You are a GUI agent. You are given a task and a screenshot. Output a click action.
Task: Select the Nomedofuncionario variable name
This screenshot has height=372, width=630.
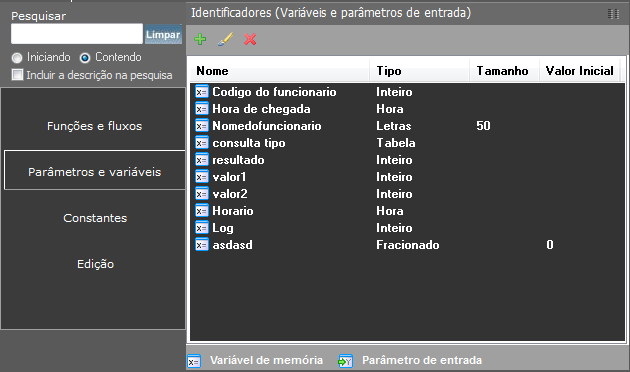[x=267, y=126]
